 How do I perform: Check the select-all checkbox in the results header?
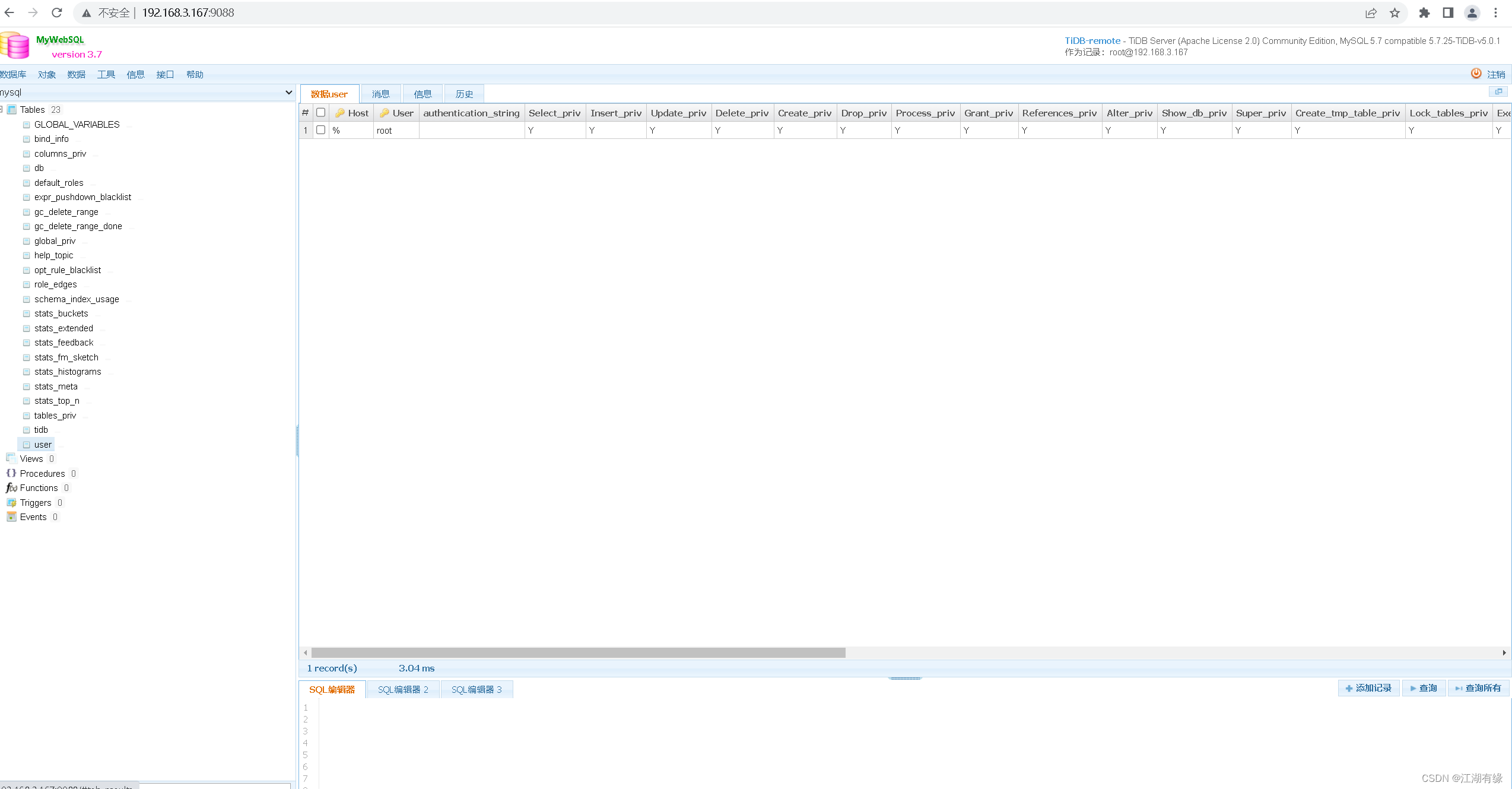point(321,112)
